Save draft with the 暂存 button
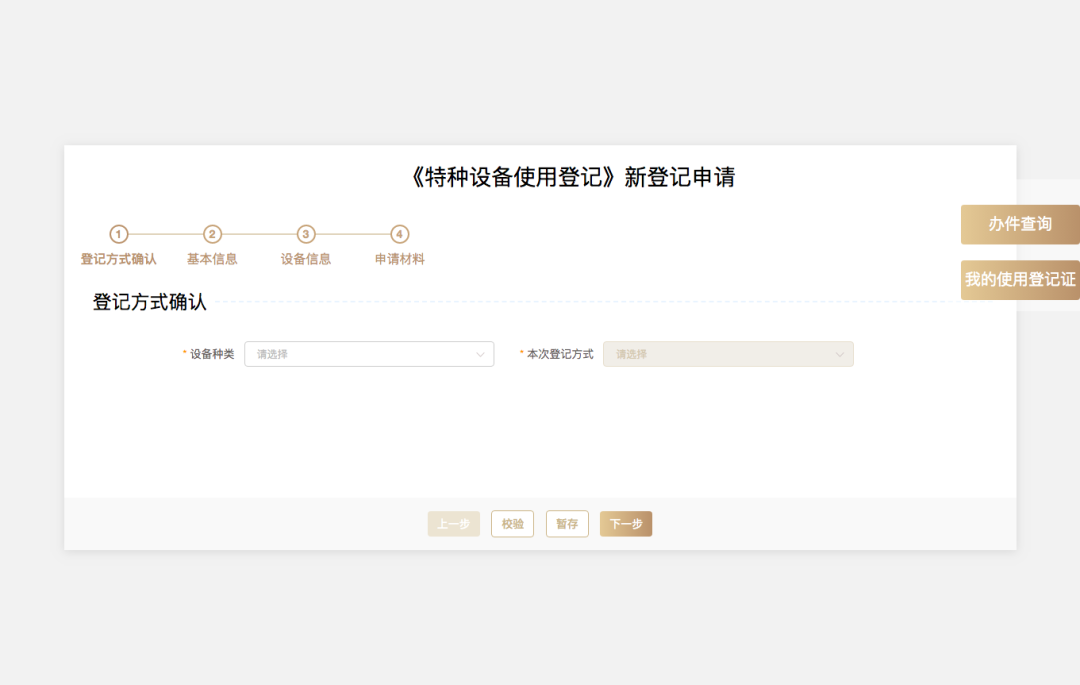Viewport: 1080px width, 685px height. pyautogui.click(x=567, y=524)
